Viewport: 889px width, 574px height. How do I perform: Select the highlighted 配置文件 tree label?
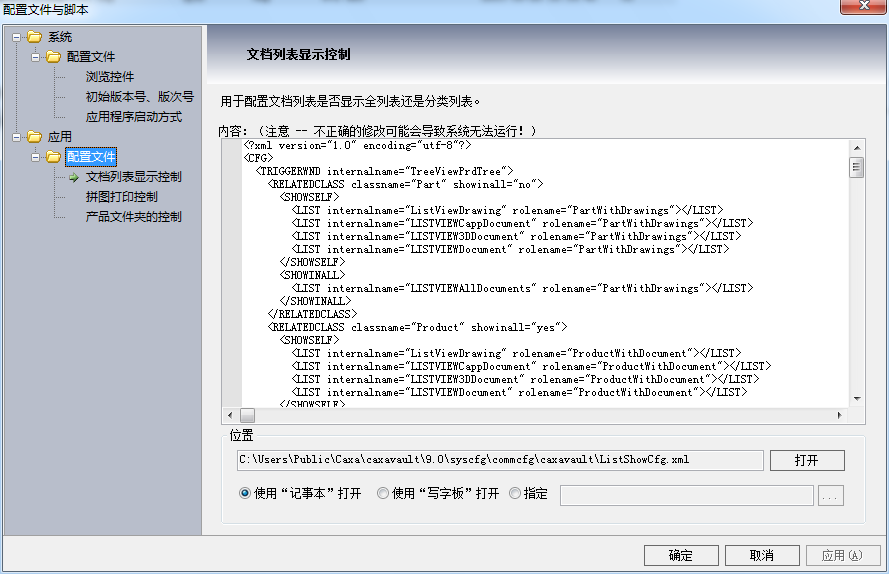pos(91,157)
